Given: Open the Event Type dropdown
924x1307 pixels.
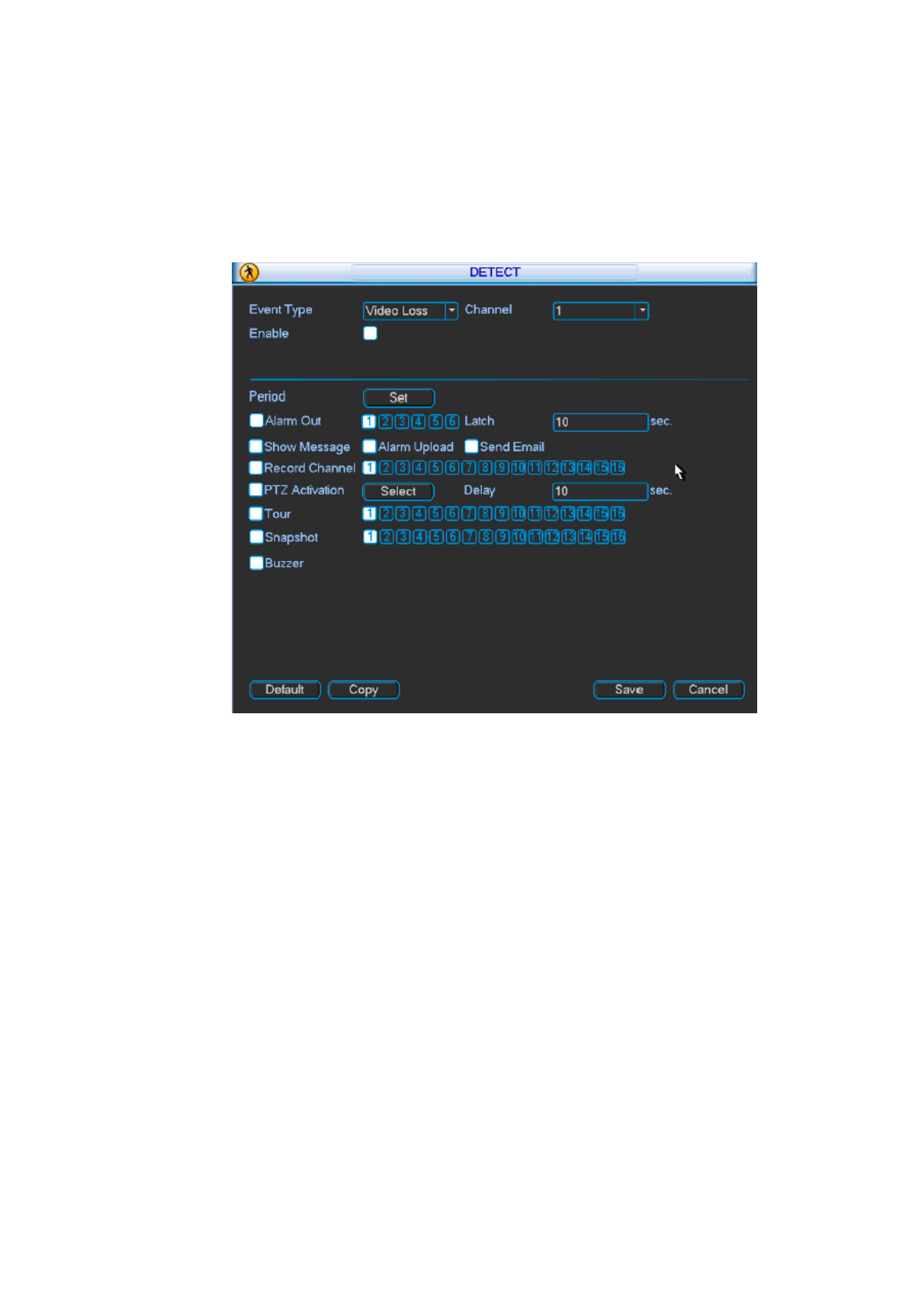Looking at the screenshot, I should pyautogui.click(x=410, y=310).
